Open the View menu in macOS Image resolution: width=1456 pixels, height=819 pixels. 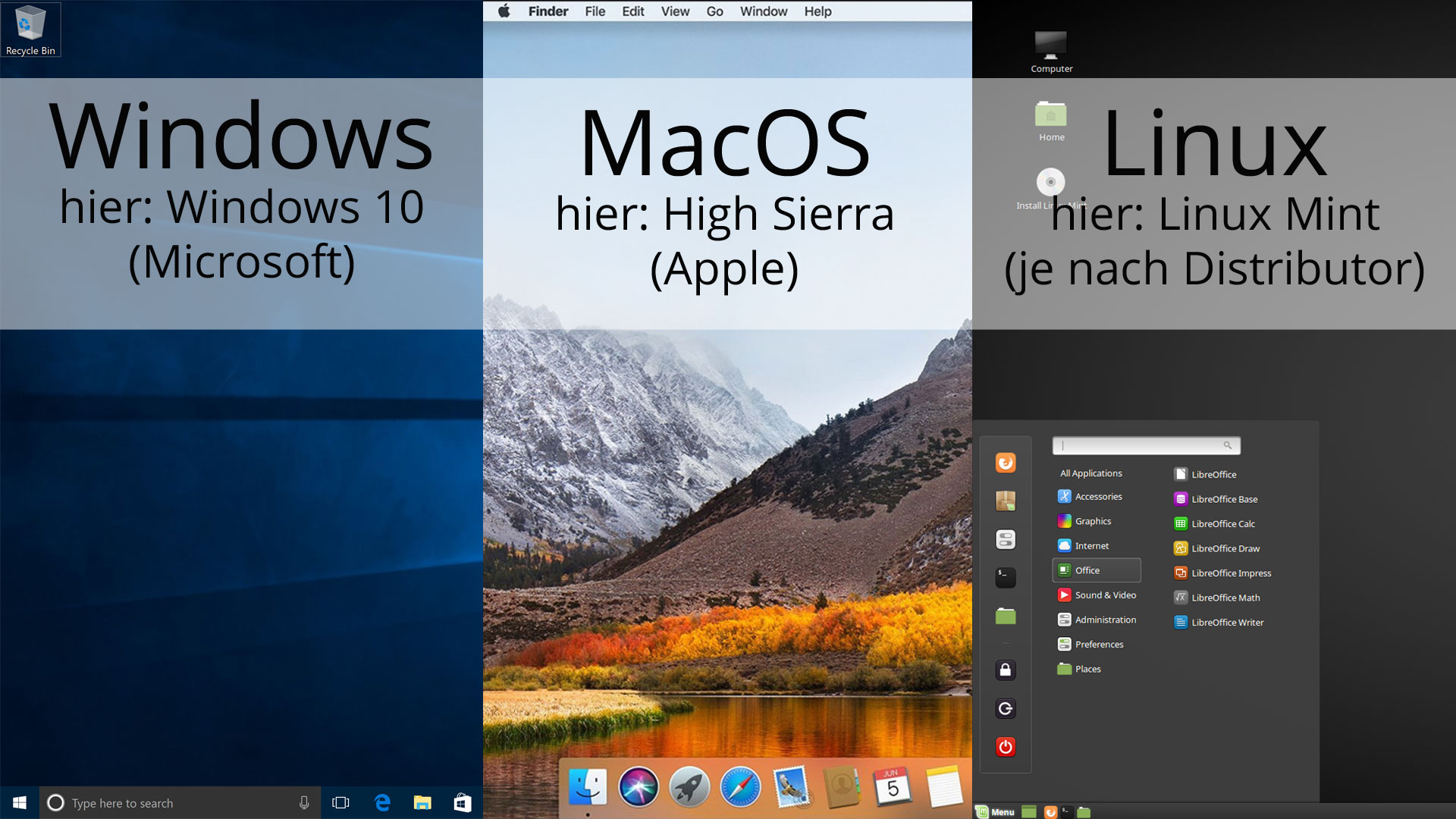675,11
